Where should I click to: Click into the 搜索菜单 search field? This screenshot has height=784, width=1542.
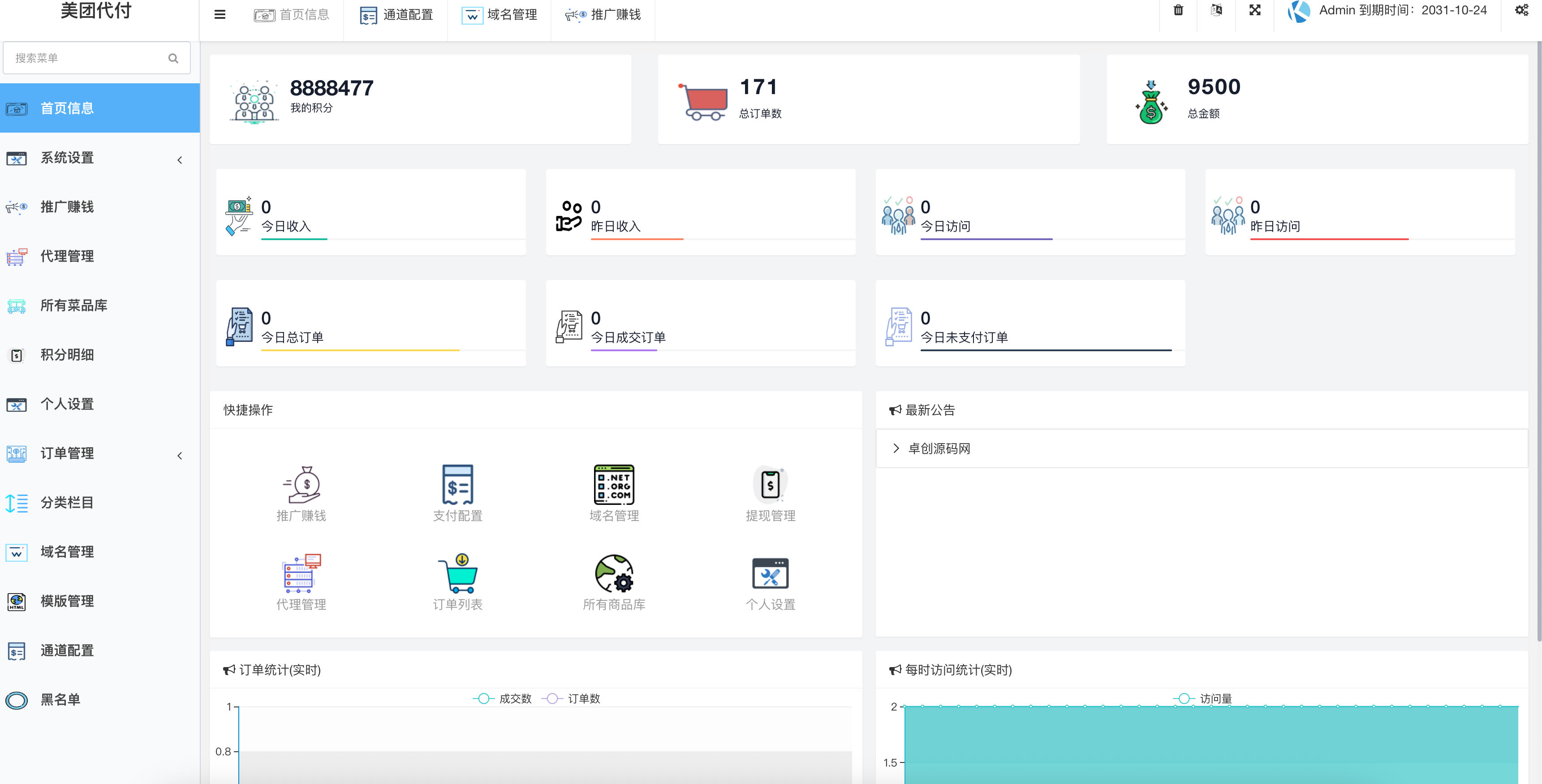click(97, 58)
